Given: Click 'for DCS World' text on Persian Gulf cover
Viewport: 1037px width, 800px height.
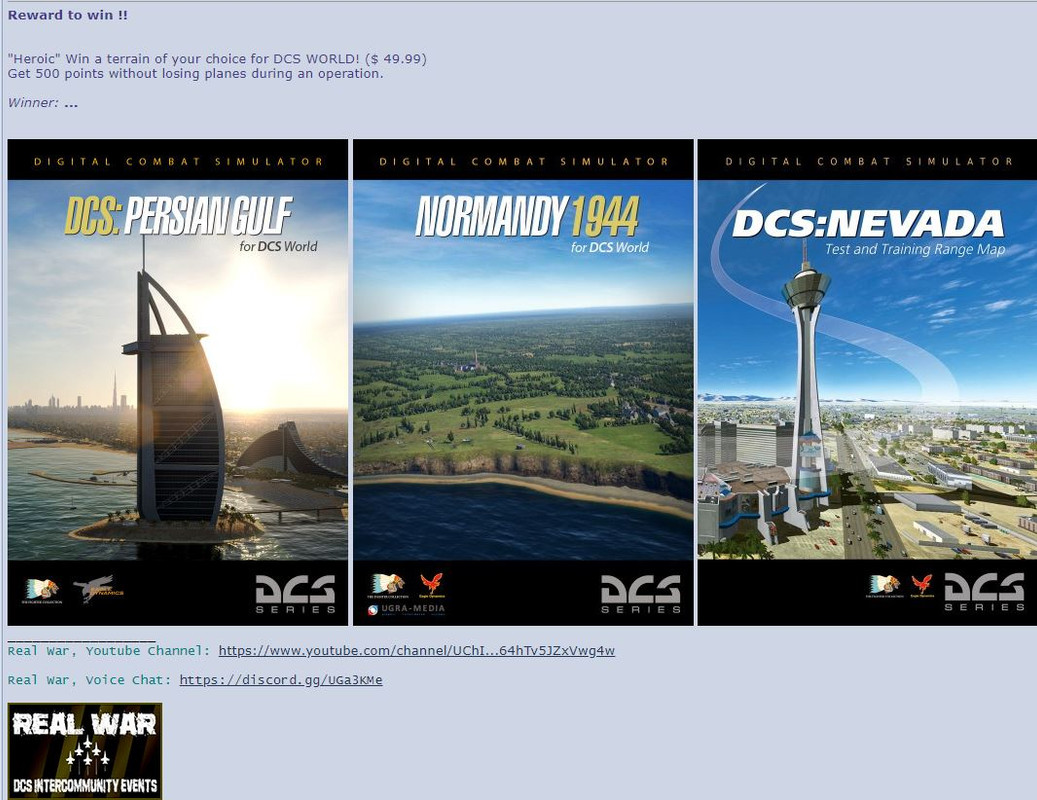Looking at the screenshot, I should point(278,247).
